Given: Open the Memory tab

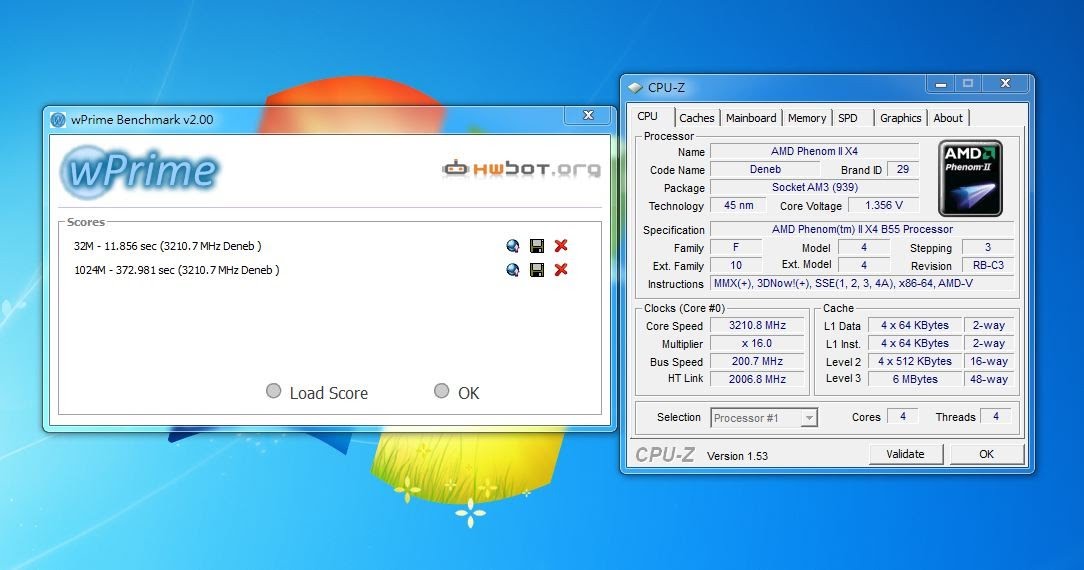Looking at the screenshot, I should coord(807,118).
